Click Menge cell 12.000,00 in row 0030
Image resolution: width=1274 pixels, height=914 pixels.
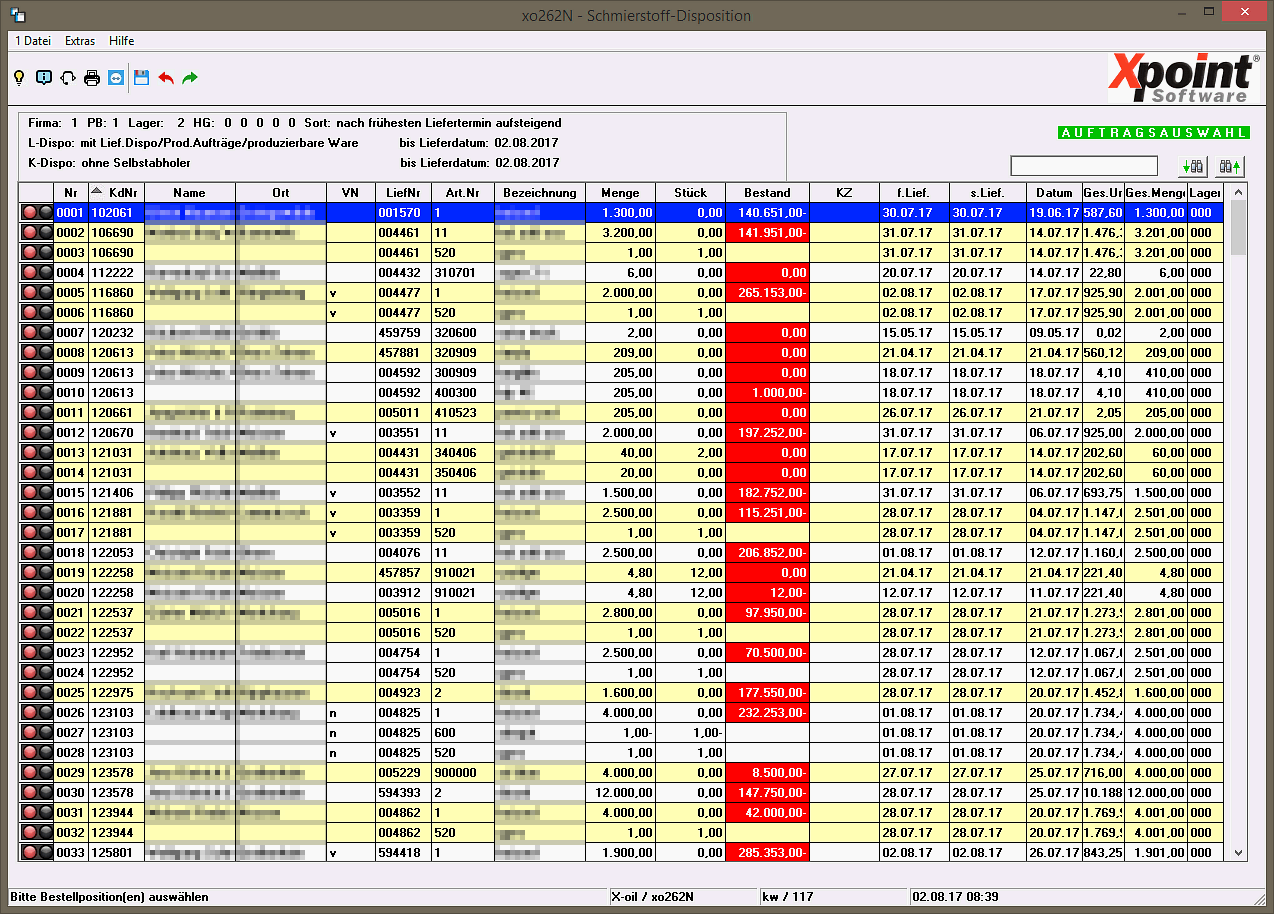click(620, 792)
